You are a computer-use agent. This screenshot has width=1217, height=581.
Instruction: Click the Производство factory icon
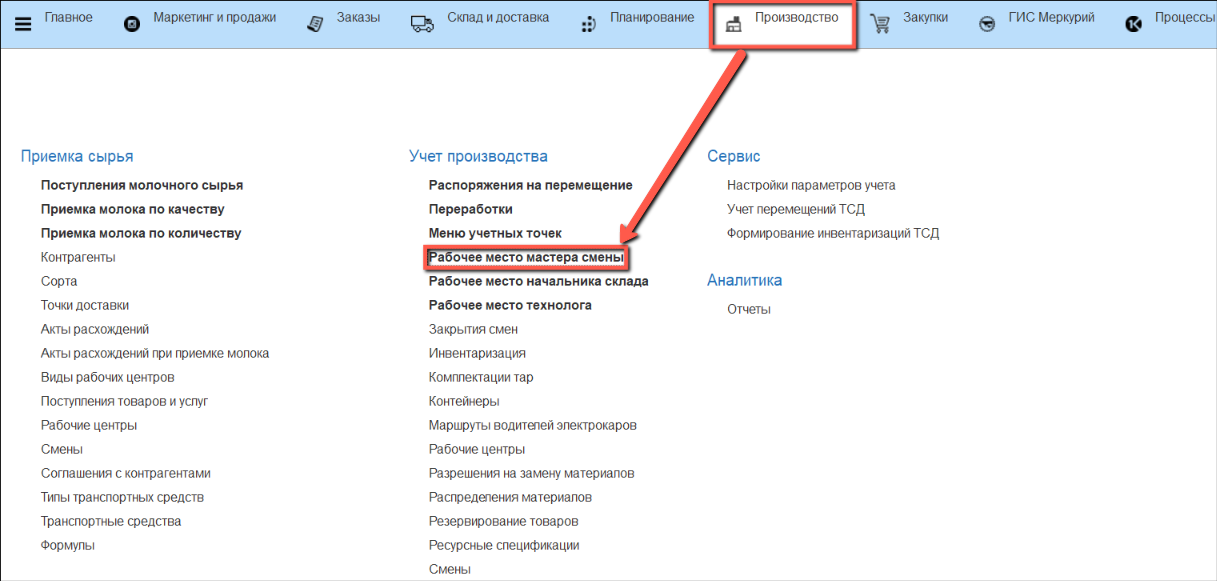pyautogui.click(x=734, y=24)
